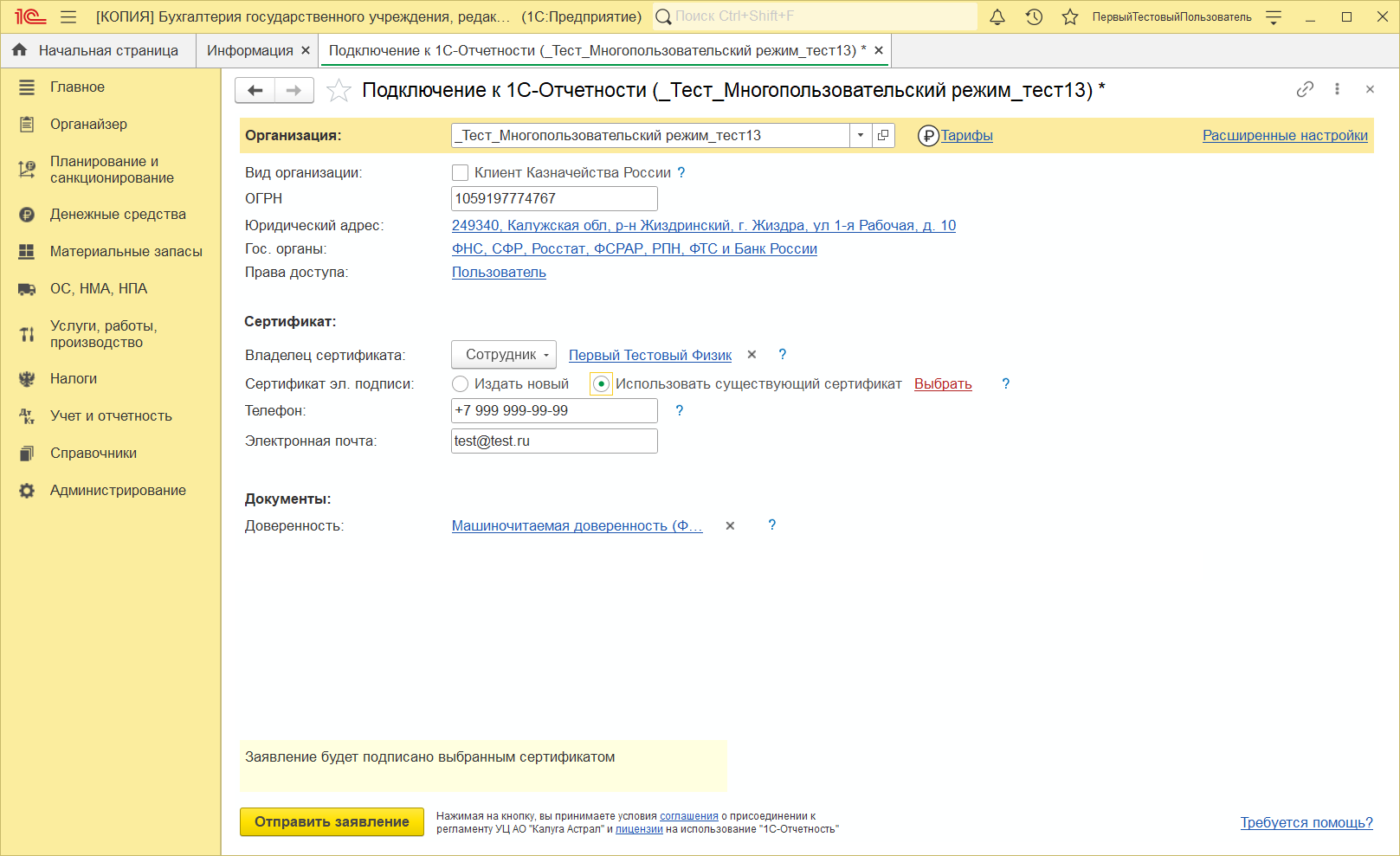This screenshot has height=856, width=1400.
Task: Open the Тарифы link
Action: [x=966, y=135]
